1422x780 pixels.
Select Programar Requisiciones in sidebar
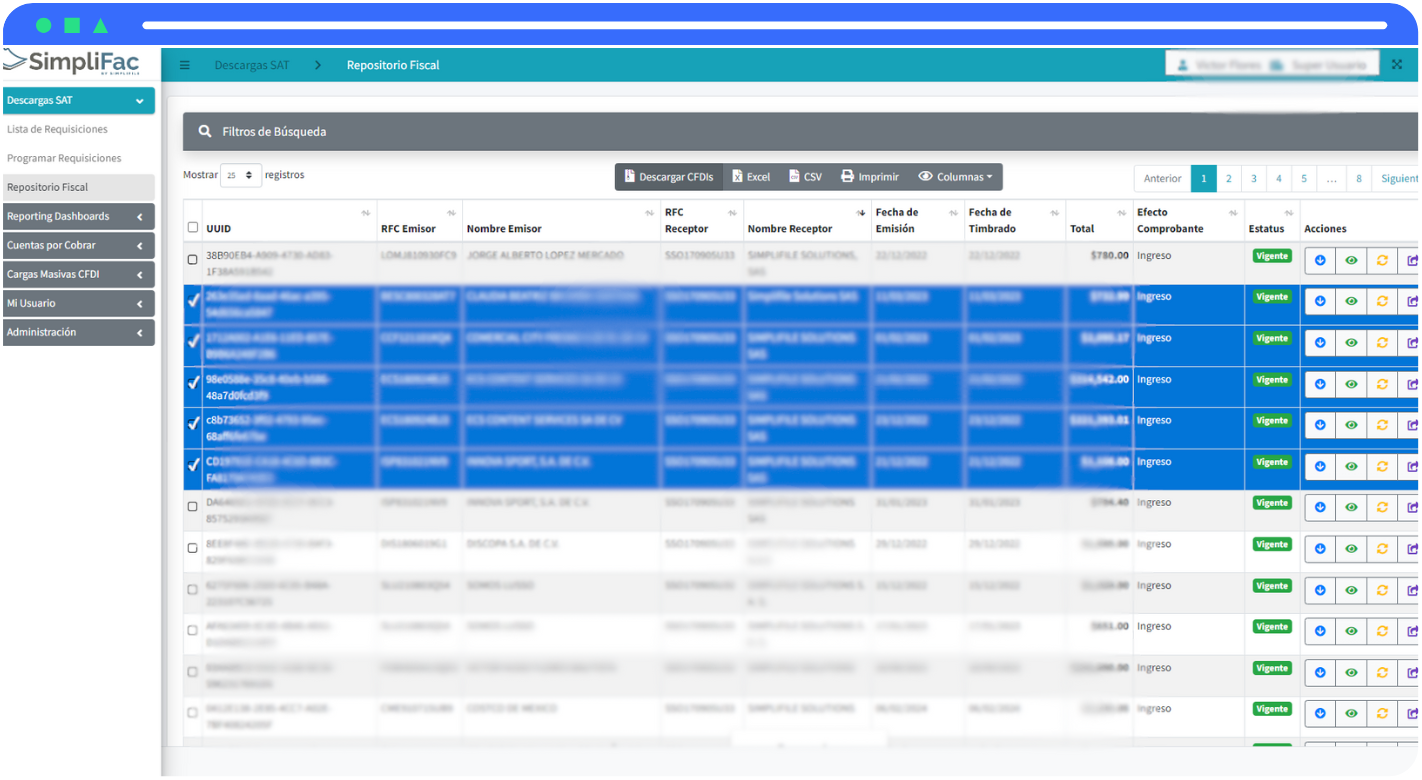(64, 159)
